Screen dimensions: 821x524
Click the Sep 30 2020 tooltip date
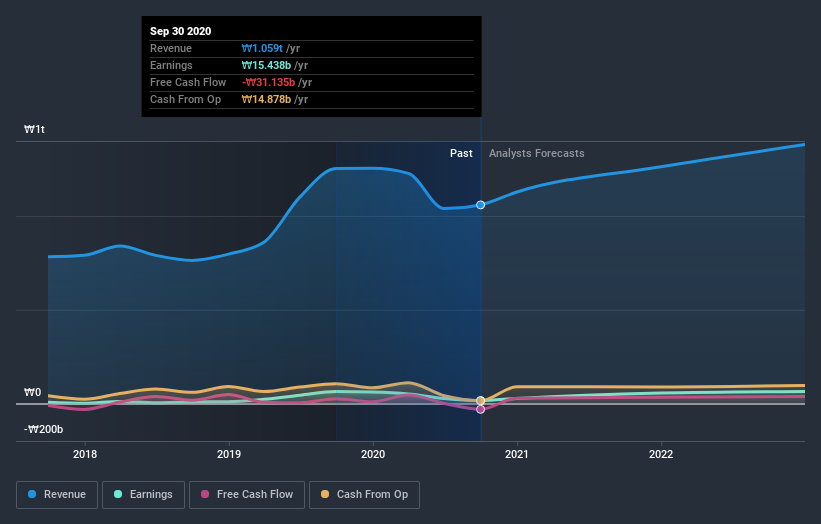pos(181,31)
